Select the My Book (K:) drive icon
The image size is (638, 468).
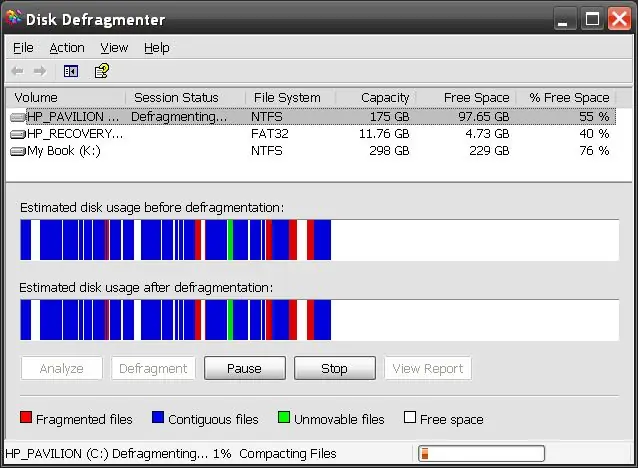click(17, 151)
